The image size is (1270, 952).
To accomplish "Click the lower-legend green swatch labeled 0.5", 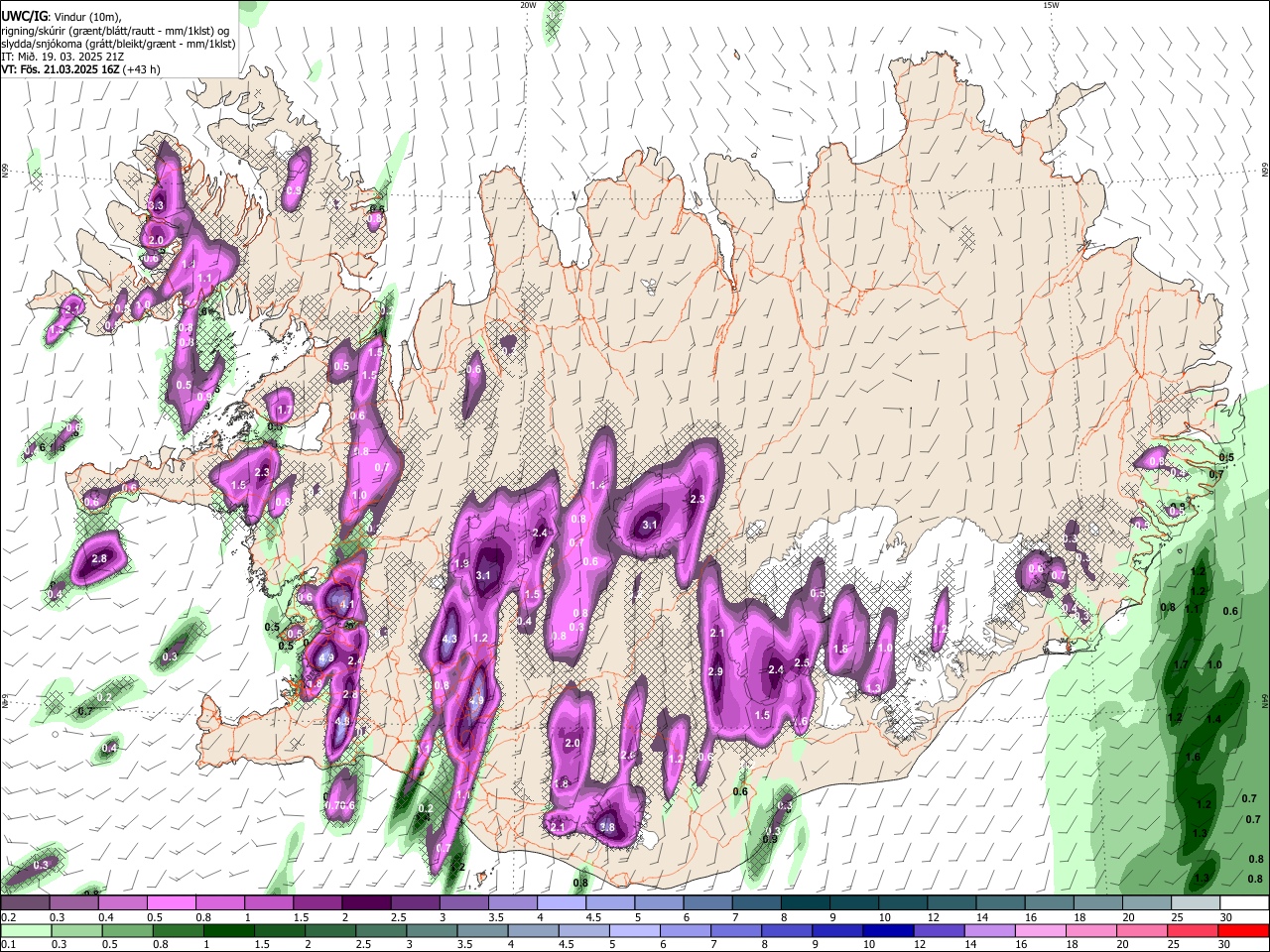I will pyautogui.click(x=127, y=930).
